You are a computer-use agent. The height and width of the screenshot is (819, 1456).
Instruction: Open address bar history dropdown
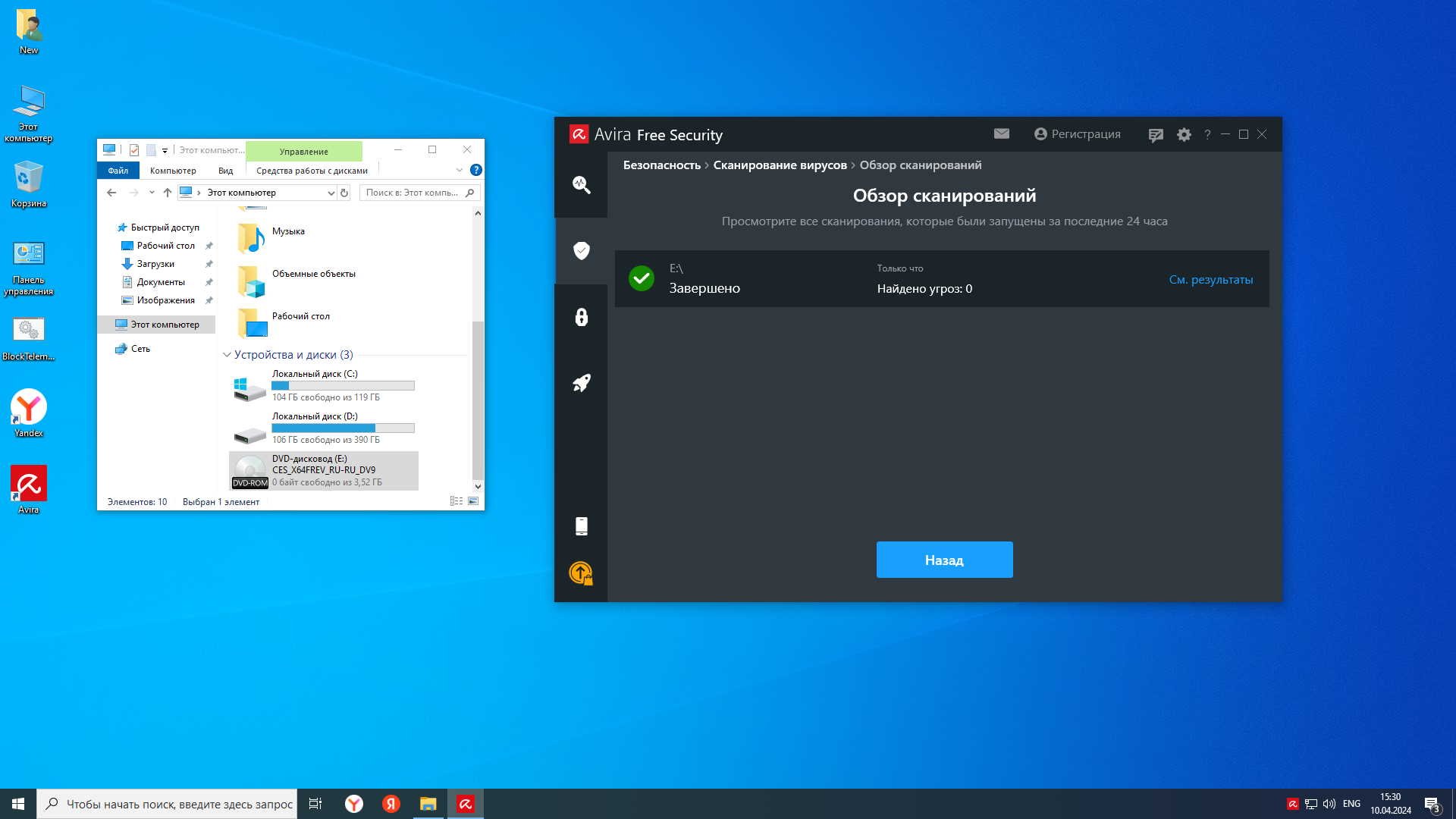[x=331, y=193]
